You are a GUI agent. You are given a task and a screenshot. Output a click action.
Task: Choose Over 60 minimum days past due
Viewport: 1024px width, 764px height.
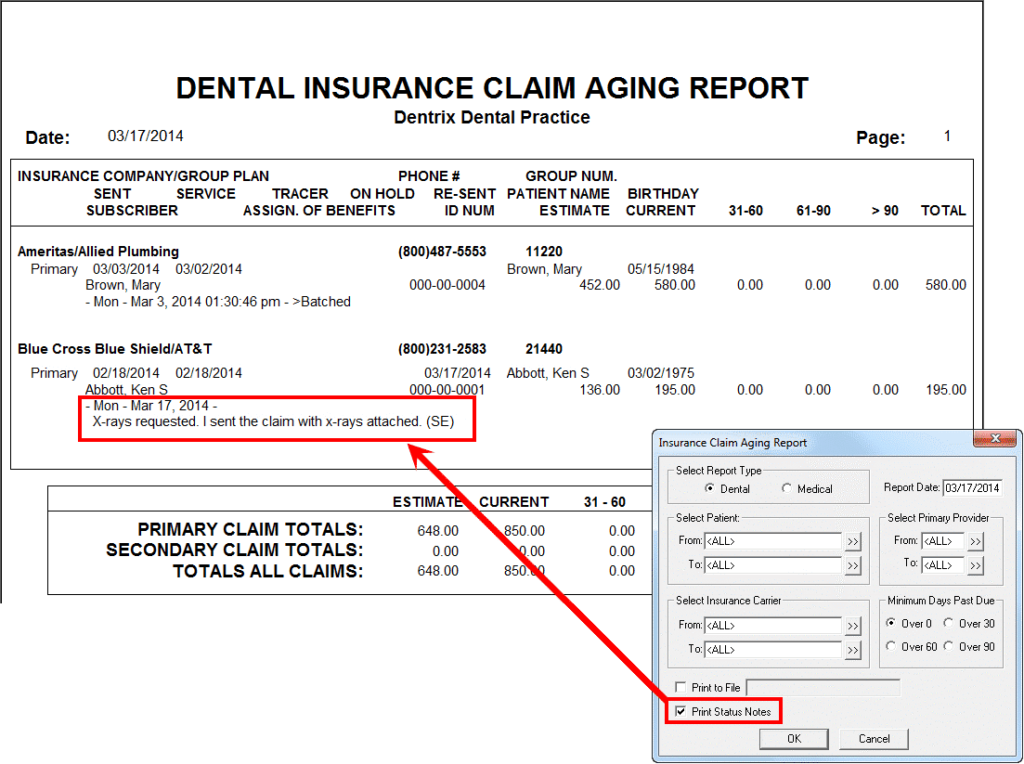tap(891, 647)
